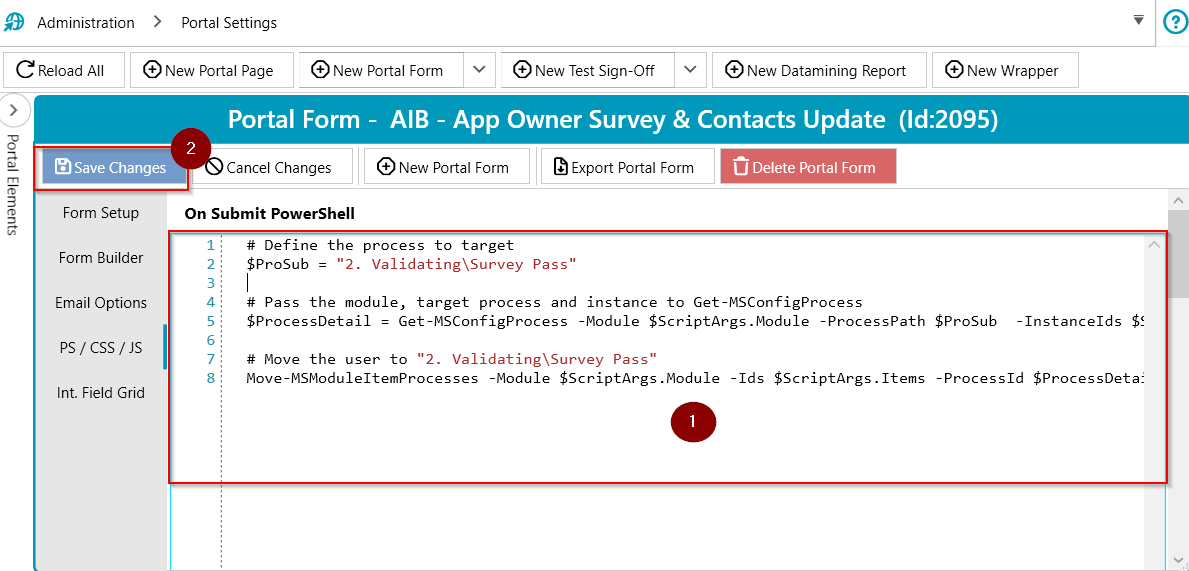Image resolution: width=1189 pixels, height=571 pixels.
Task: Place cursor on empty code line 3
Action: coord(682,283)
